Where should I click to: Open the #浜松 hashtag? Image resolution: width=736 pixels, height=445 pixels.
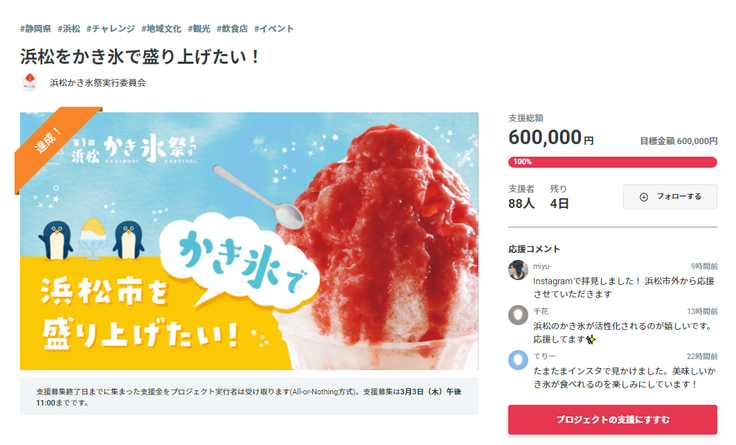(69, 29)
